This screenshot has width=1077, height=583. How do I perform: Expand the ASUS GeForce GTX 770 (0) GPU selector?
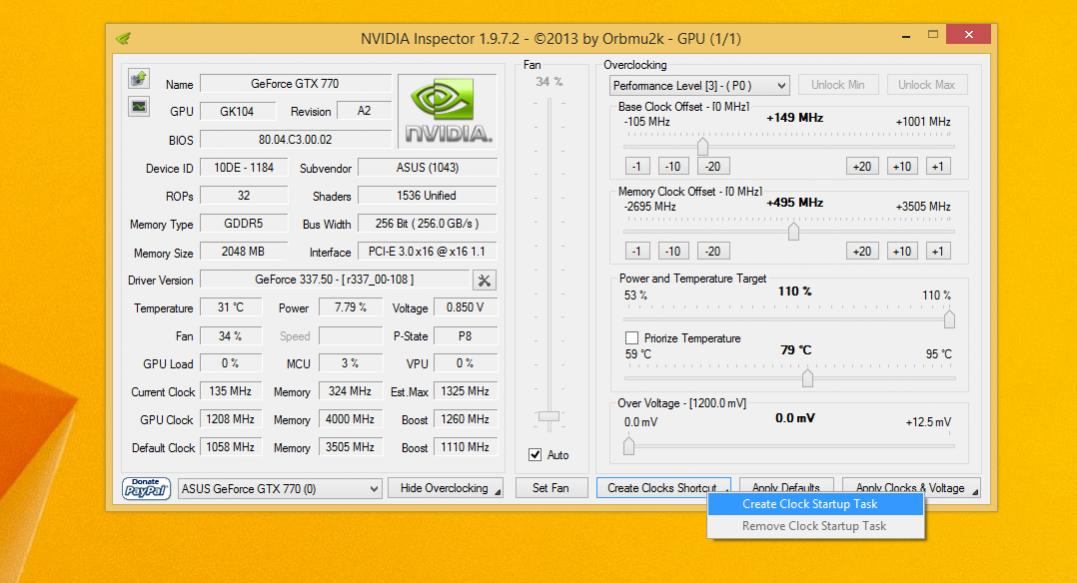coord(280,489)
